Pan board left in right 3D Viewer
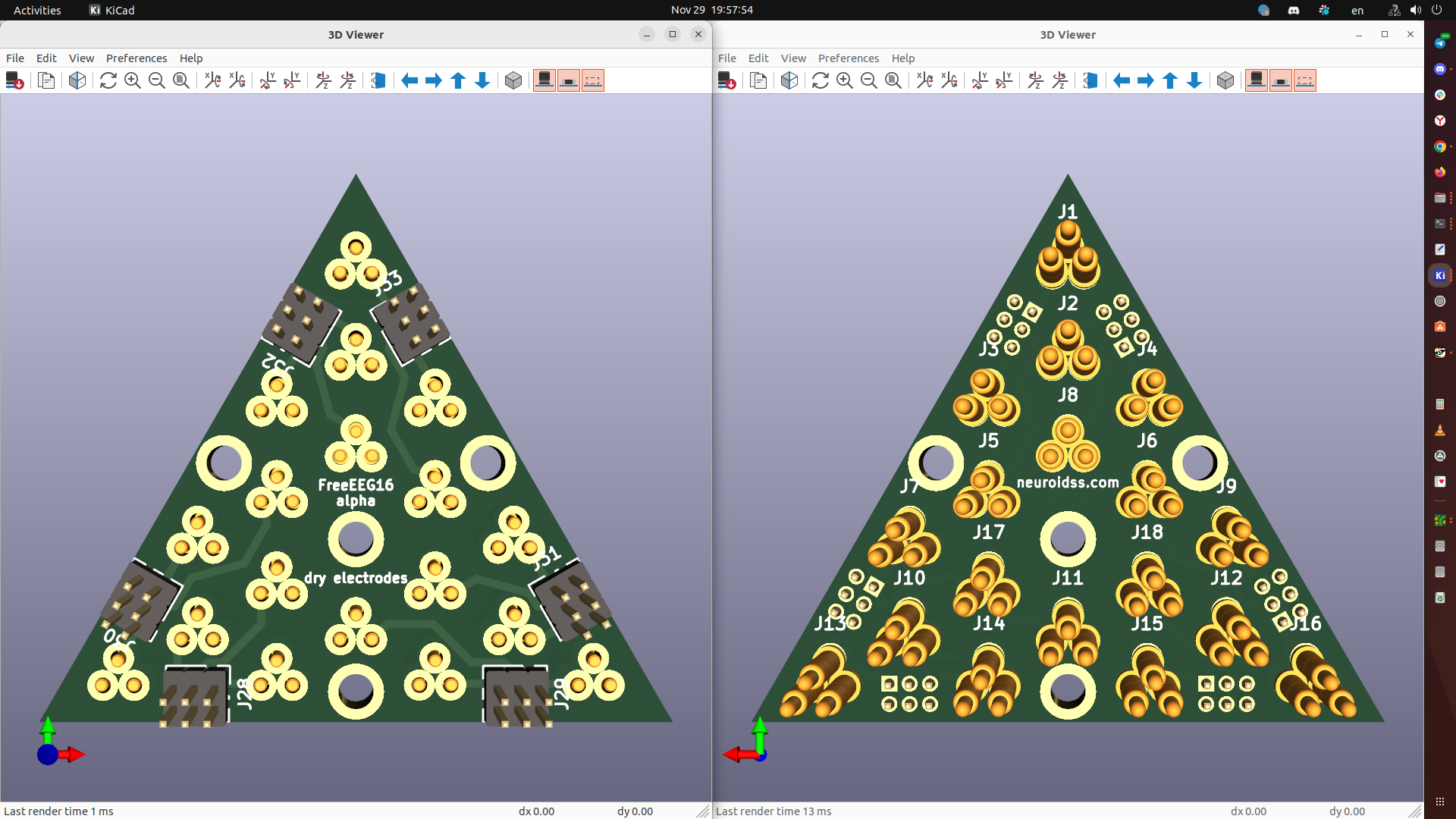1456x819 pixels. pyautogui.click(x=1122, y=80)
